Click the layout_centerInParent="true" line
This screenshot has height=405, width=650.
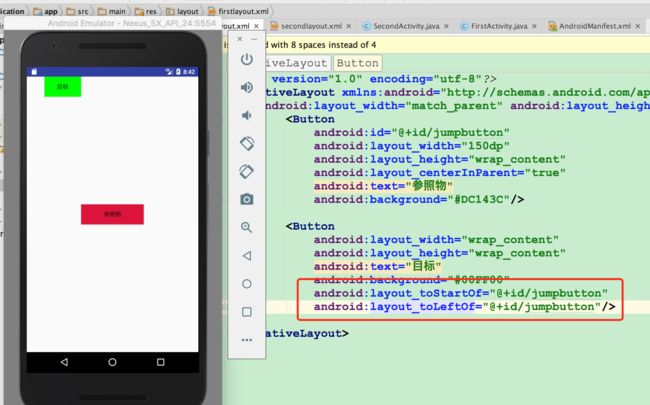pos(440,172)
